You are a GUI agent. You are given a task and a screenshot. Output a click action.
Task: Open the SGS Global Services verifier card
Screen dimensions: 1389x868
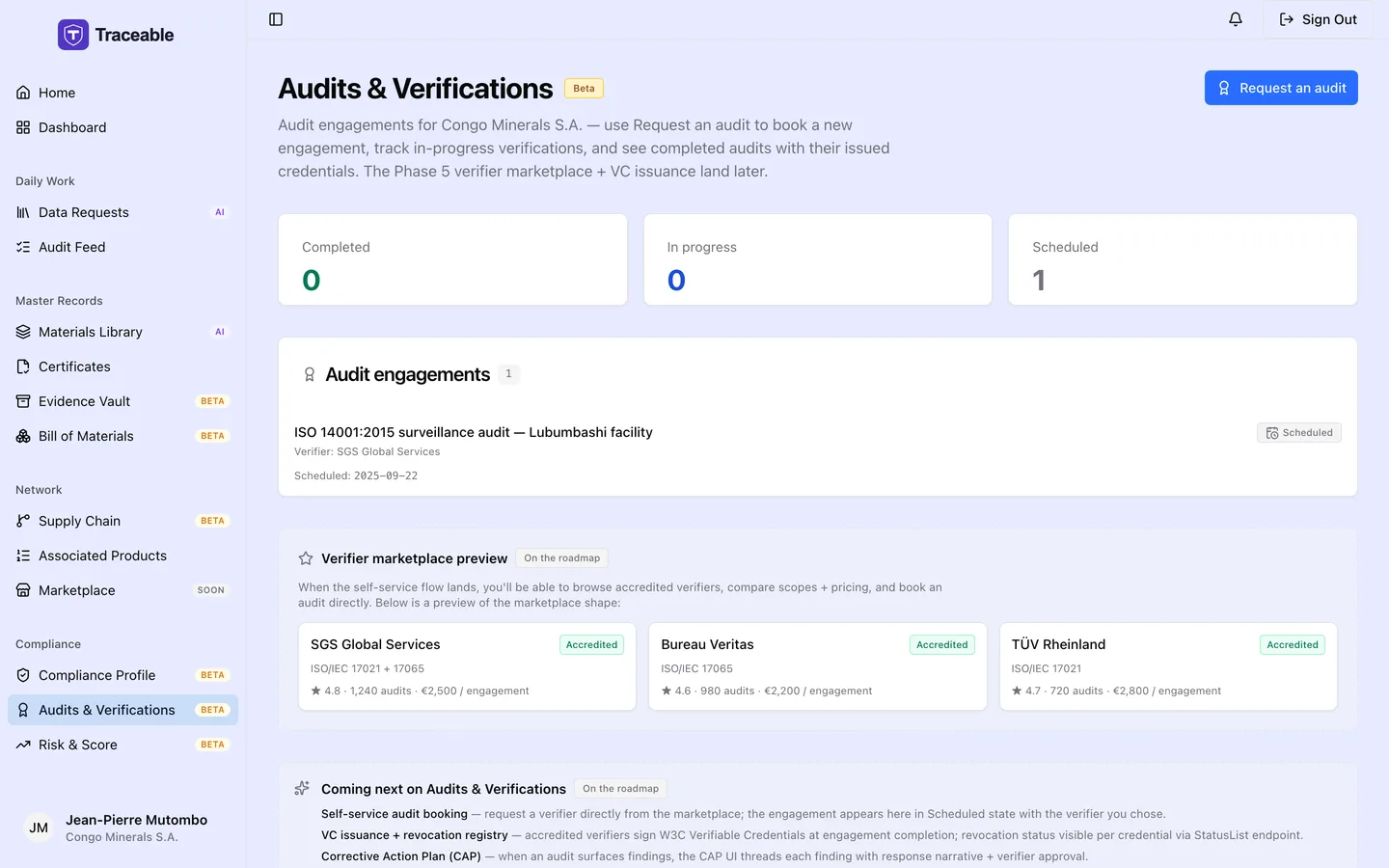pyautogui.click(x=467, y=666)
